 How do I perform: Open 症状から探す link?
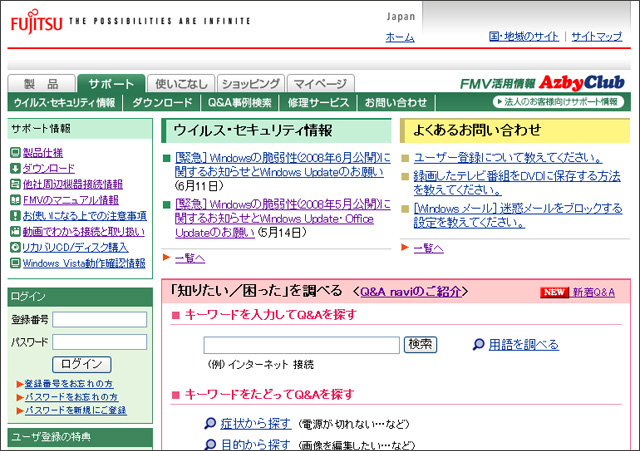pos(256,424)
